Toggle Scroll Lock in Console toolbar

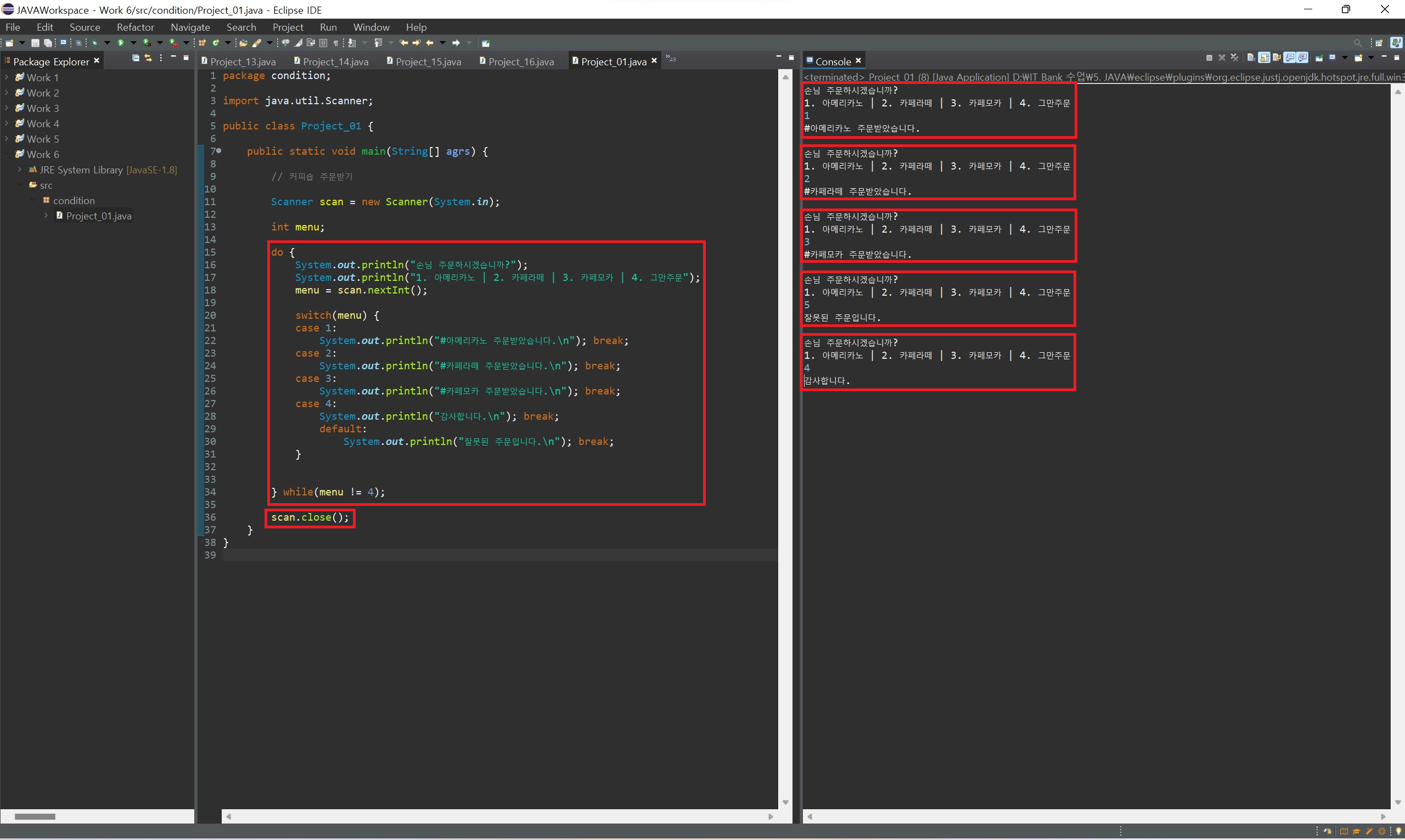click(1264, 58)
